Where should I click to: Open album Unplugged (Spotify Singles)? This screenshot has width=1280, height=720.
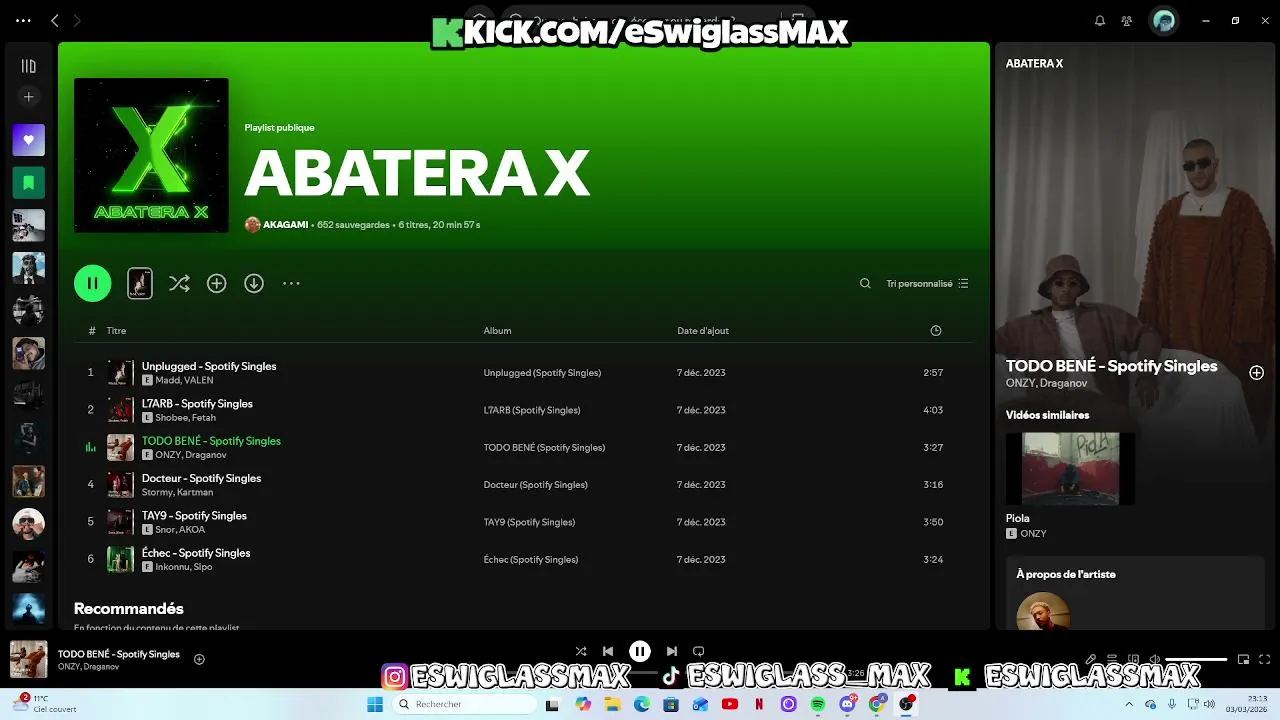pos(542,373)
